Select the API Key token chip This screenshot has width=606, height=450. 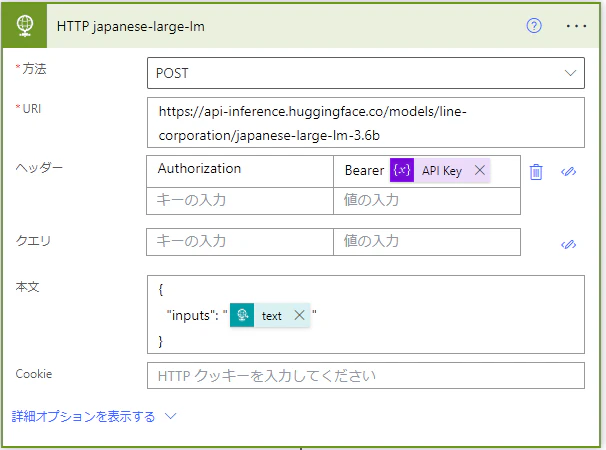pos(440,170)
